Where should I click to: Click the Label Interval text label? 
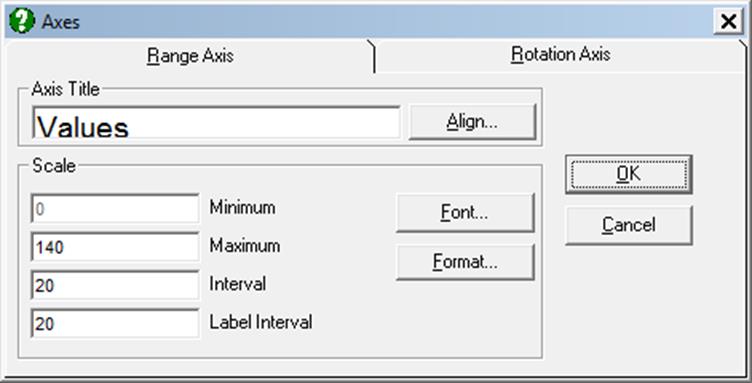pos(260,322)
